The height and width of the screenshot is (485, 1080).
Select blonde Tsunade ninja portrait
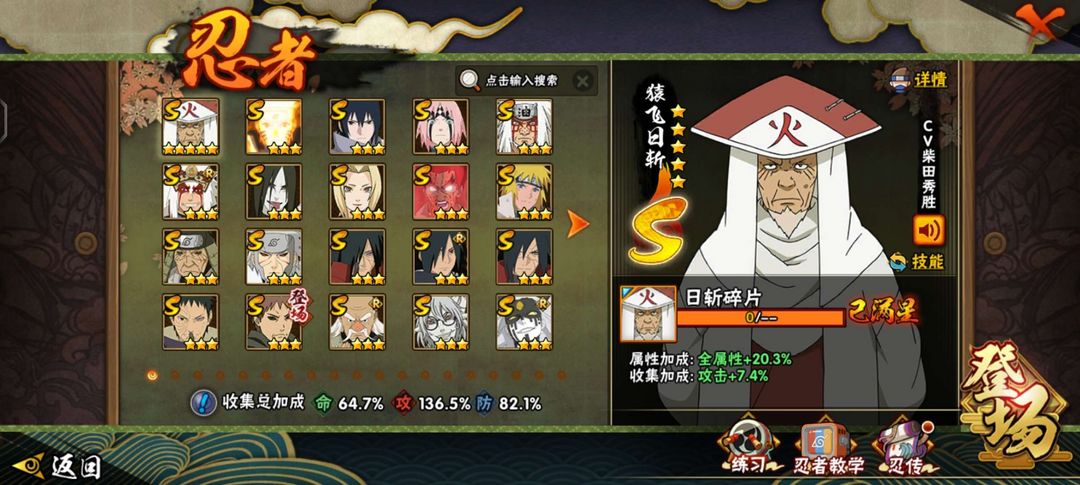click(357, 192)
